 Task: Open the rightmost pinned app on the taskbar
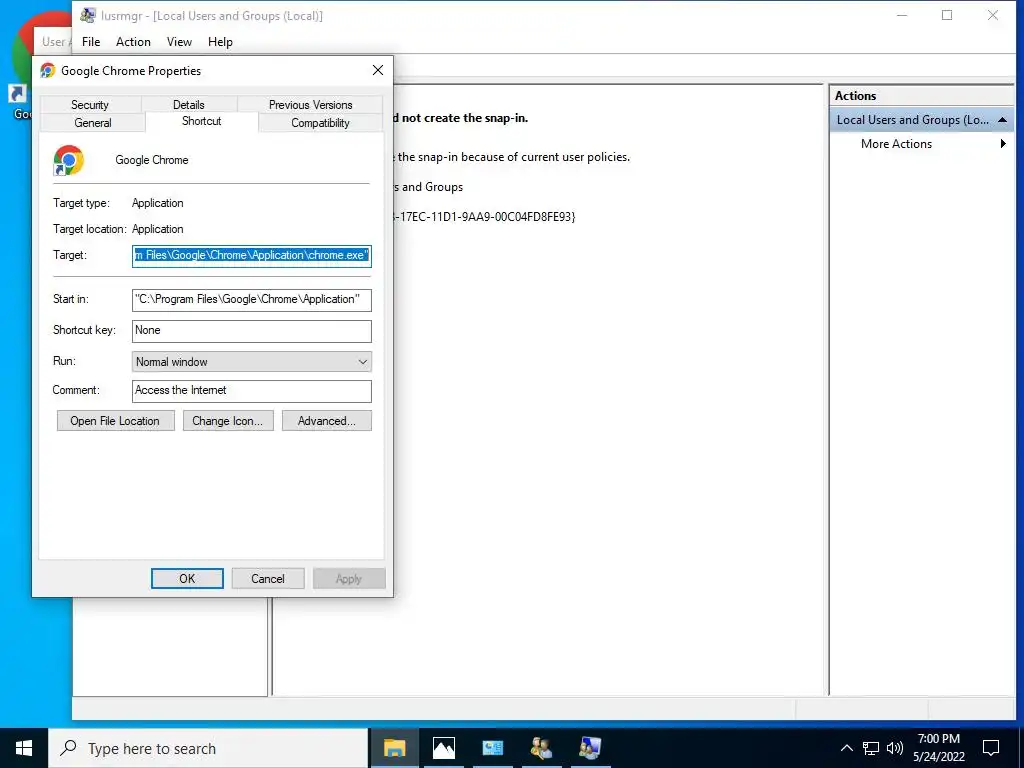(590, 748)
